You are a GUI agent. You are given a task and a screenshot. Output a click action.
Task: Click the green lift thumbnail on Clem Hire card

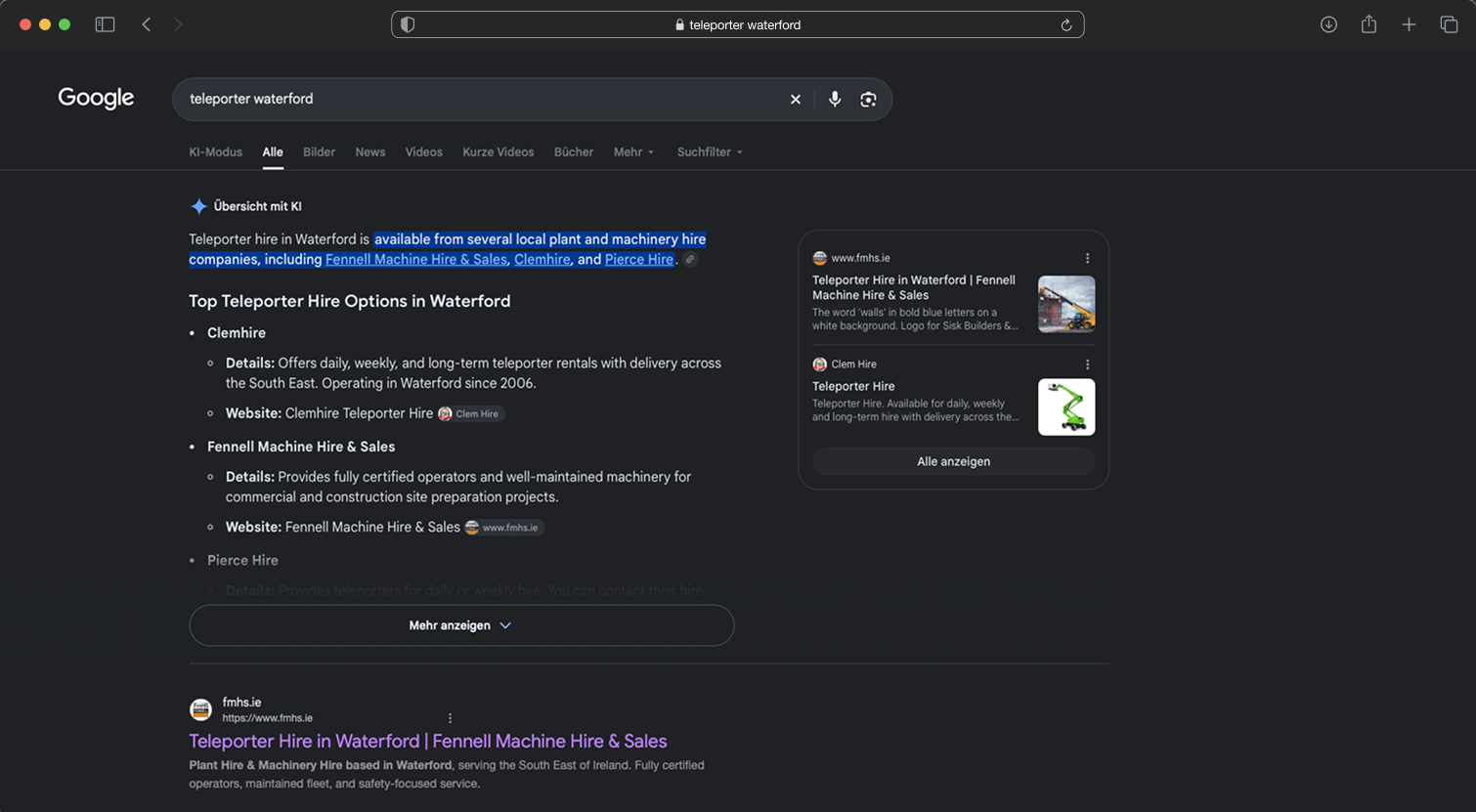[1066, 406]
